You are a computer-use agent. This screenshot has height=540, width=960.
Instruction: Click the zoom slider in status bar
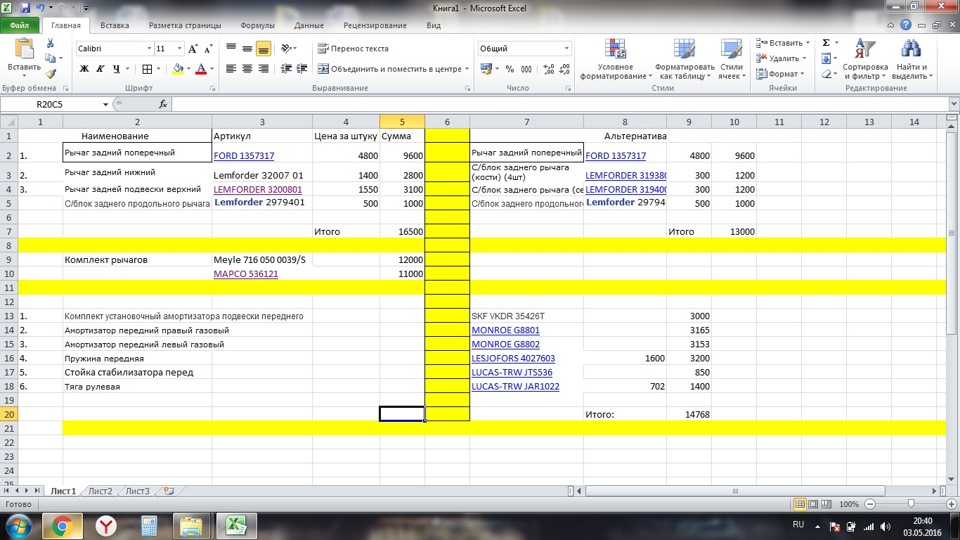(910, 504)
